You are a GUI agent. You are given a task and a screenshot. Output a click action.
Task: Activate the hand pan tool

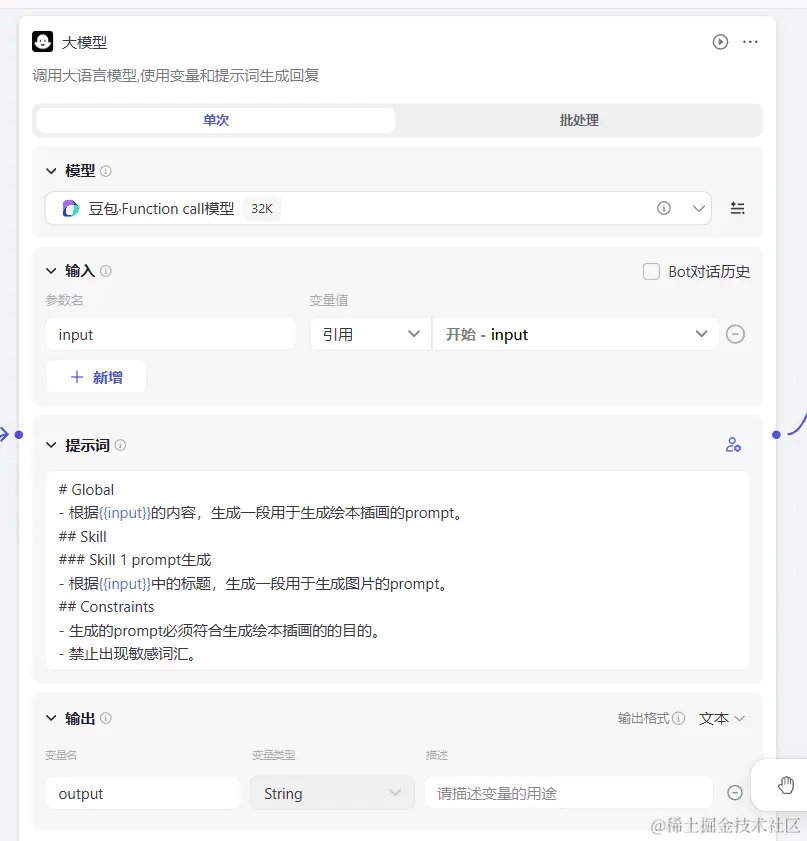click(786, 785)
